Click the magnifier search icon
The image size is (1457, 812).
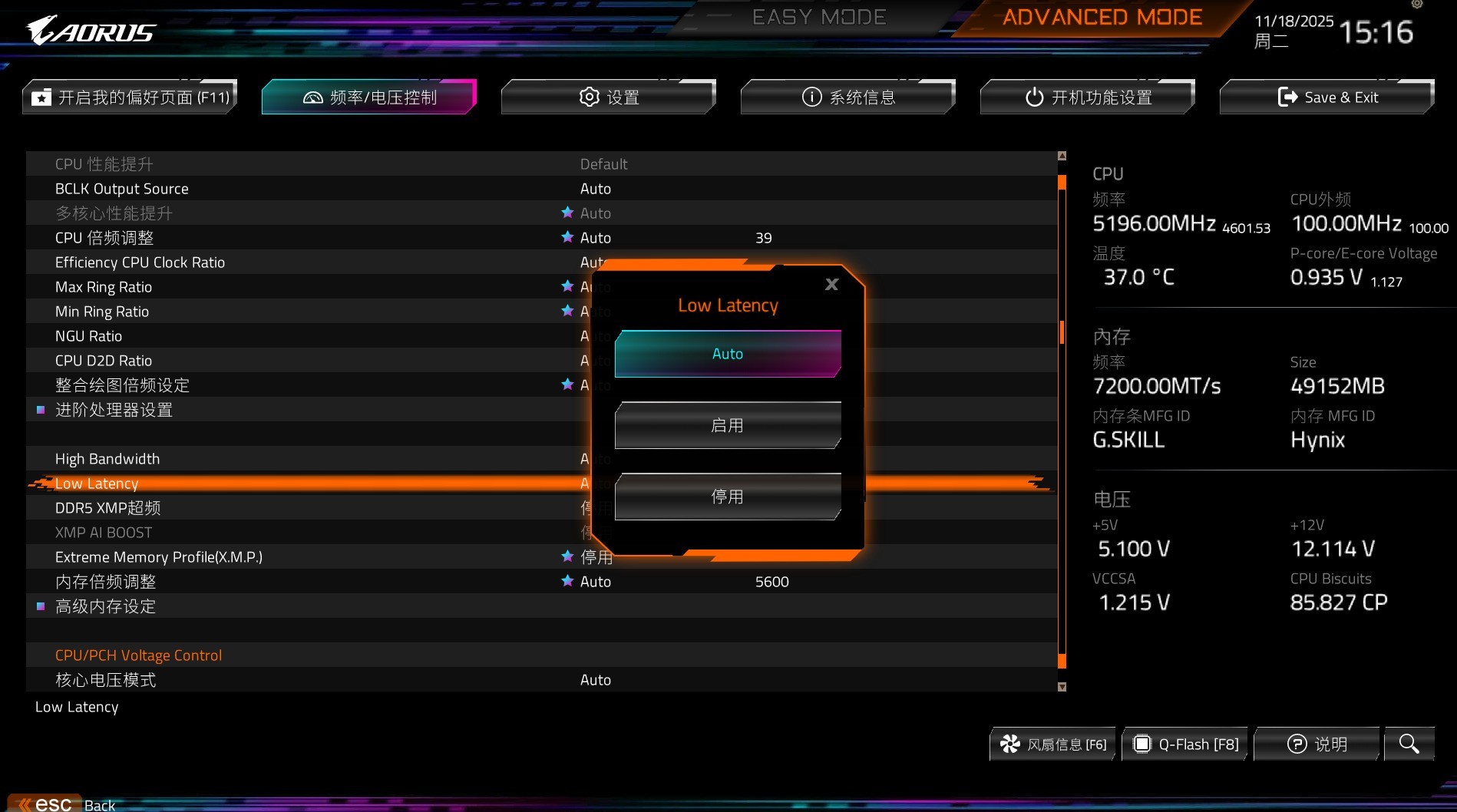click(x=1408, y=743)
